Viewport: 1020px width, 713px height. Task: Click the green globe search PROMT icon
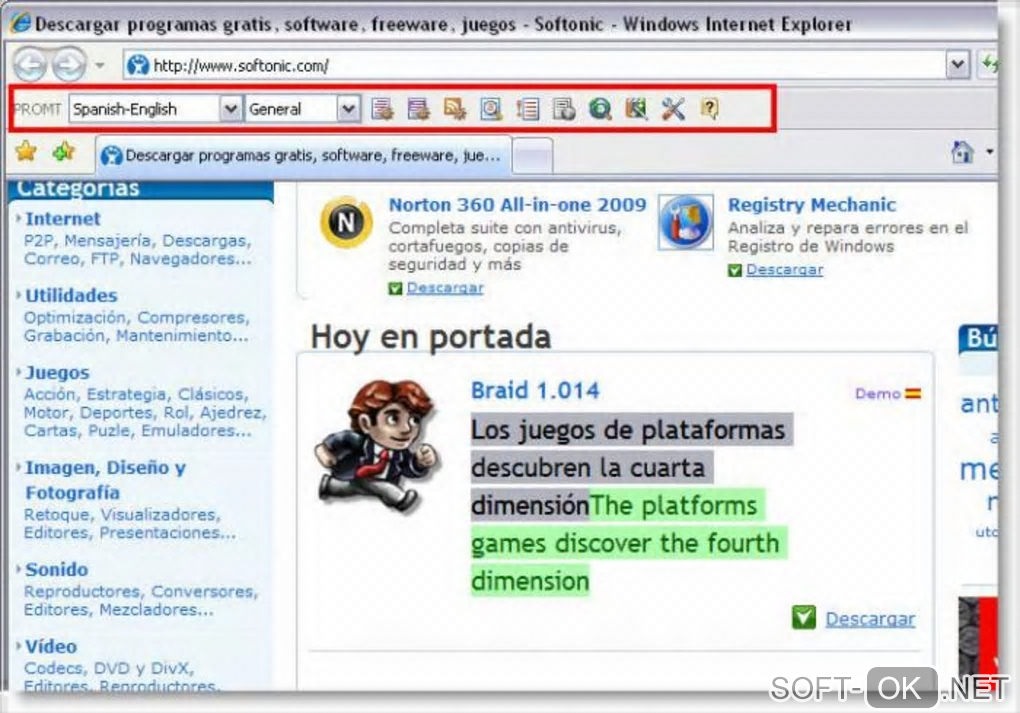tap(600, 109)
